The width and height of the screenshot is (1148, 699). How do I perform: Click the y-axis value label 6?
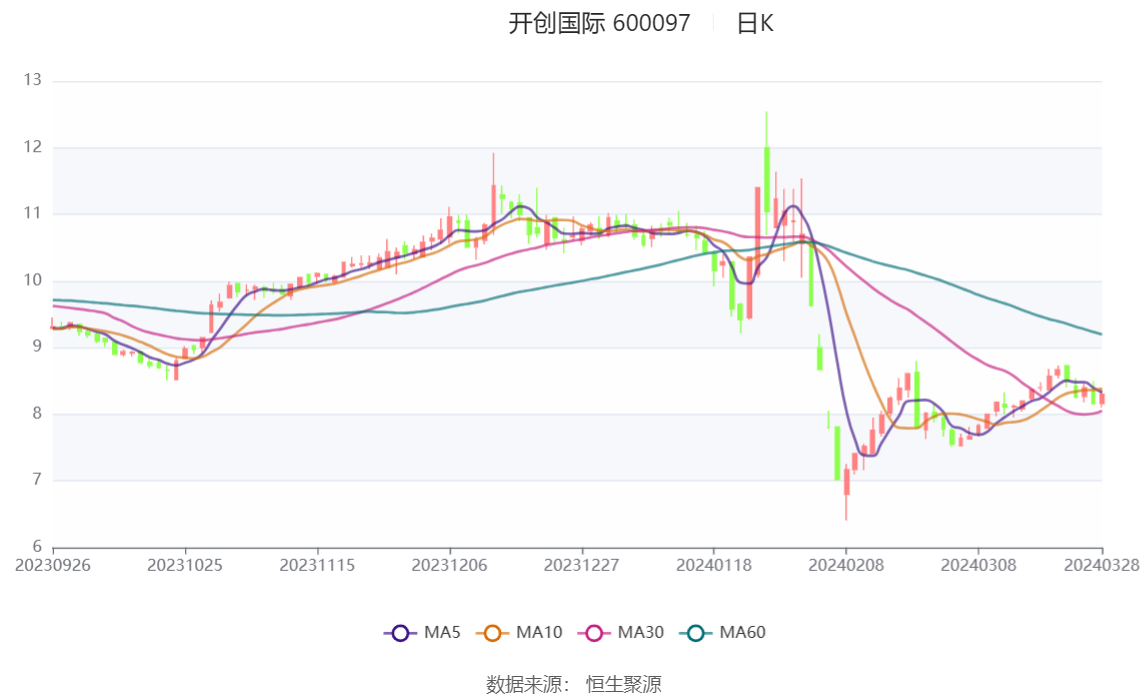[x=37, y=547]
